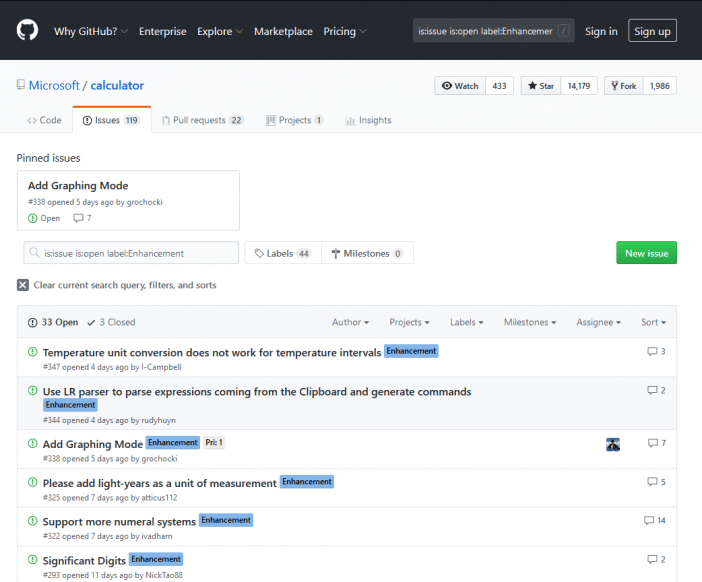Click the slash shortcut icon in header search
Image resolution: width=702 pixels, height=582 pixels.
(x=564, y=31)
